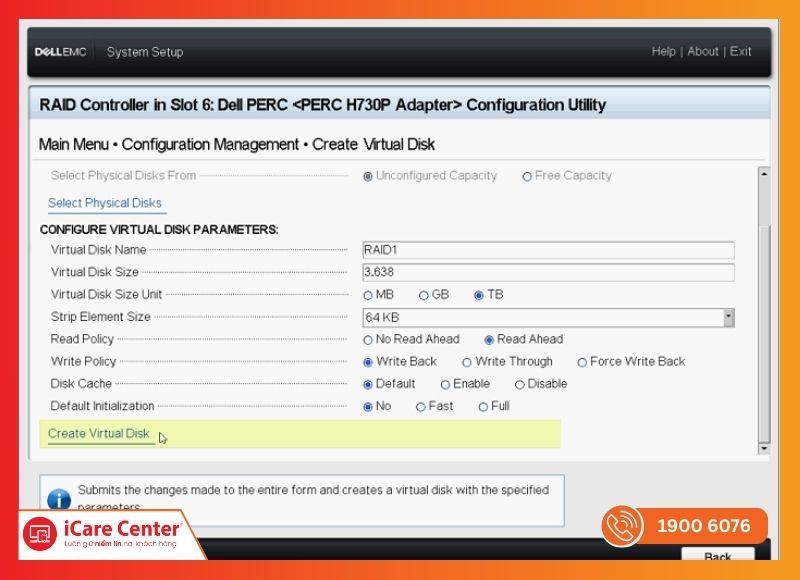Set Write Policy to Force Write Back

[x=582, y=362]
